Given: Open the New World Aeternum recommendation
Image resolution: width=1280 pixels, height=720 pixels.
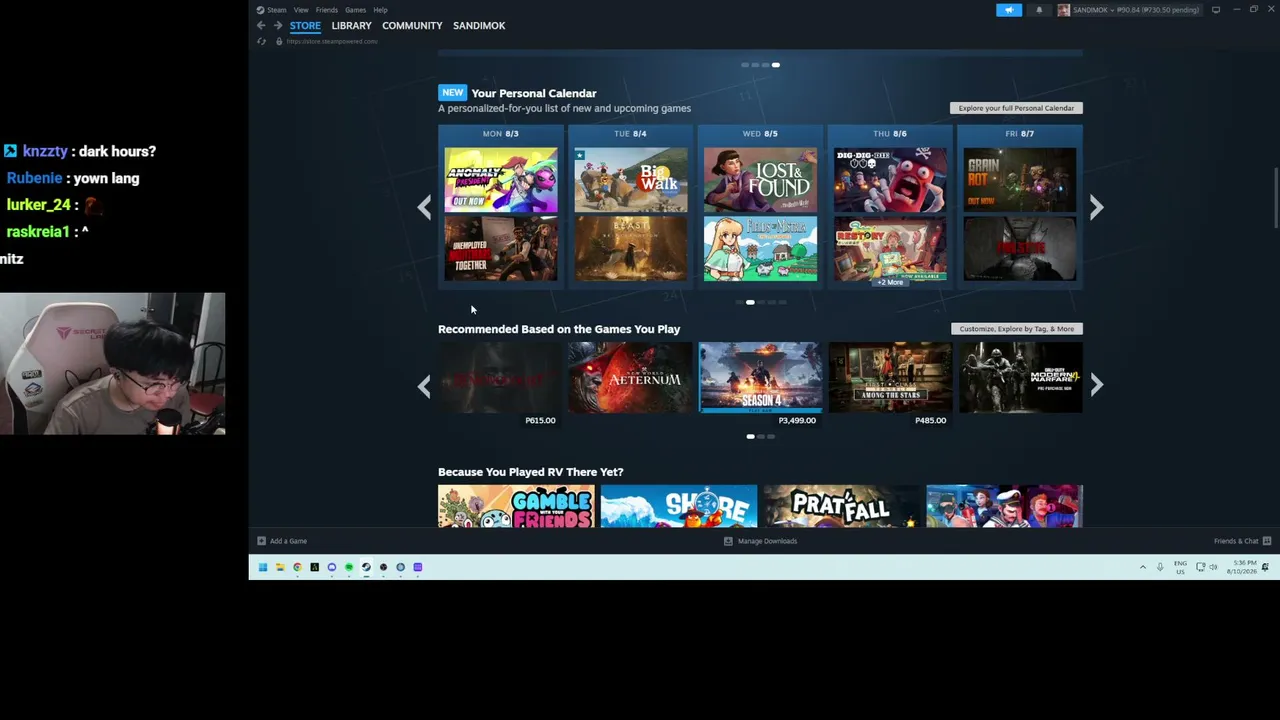Looking at the screenshot, I should (630, 377).
